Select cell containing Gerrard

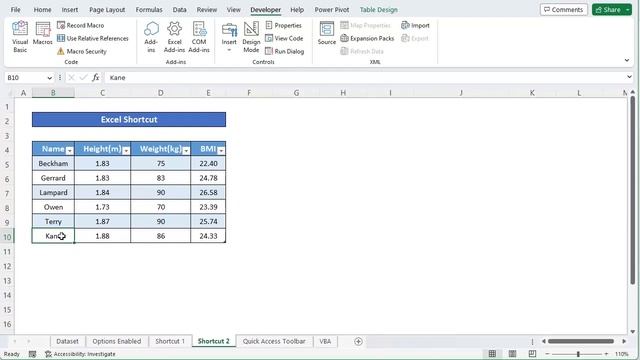pos(53,178)
